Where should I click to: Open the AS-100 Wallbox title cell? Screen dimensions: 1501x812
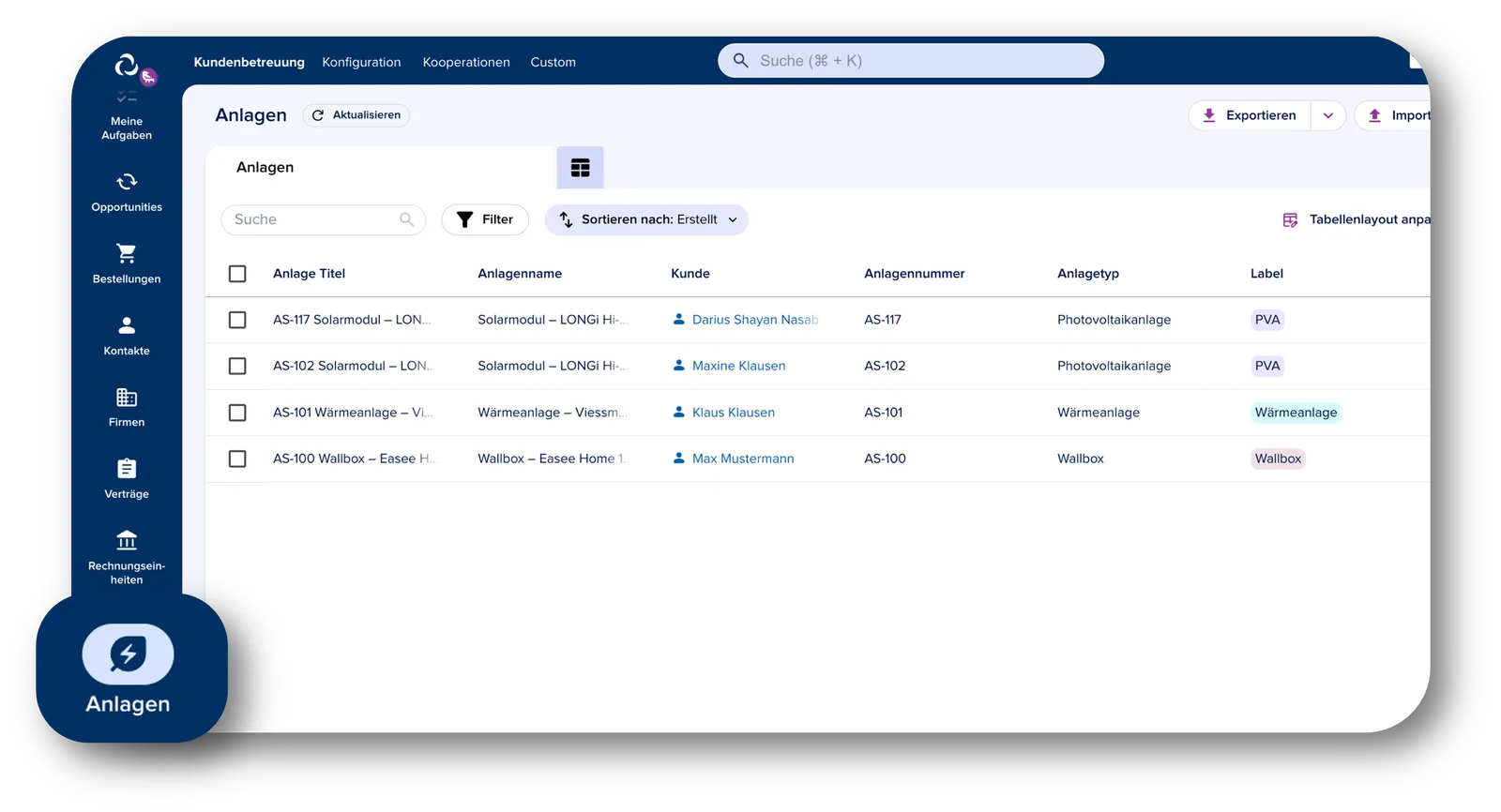click(x=355, y=459)
